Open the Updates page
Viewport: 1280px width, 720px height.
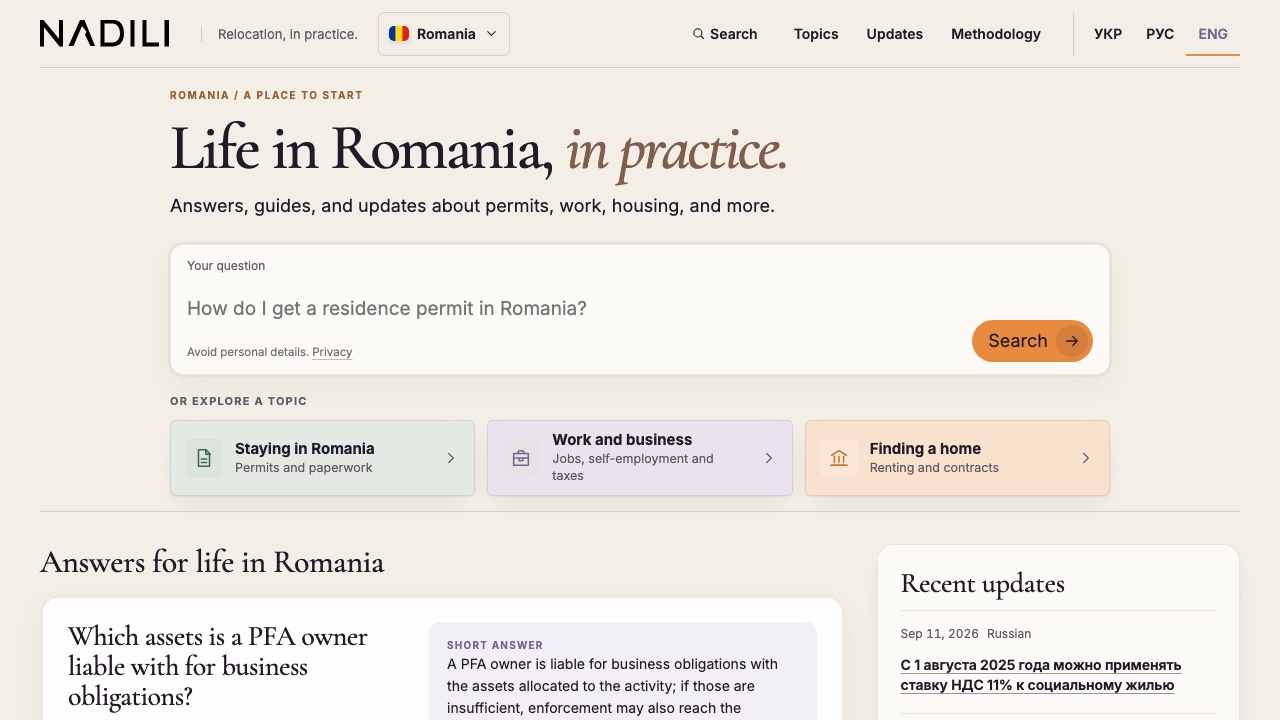coord(895,34)
